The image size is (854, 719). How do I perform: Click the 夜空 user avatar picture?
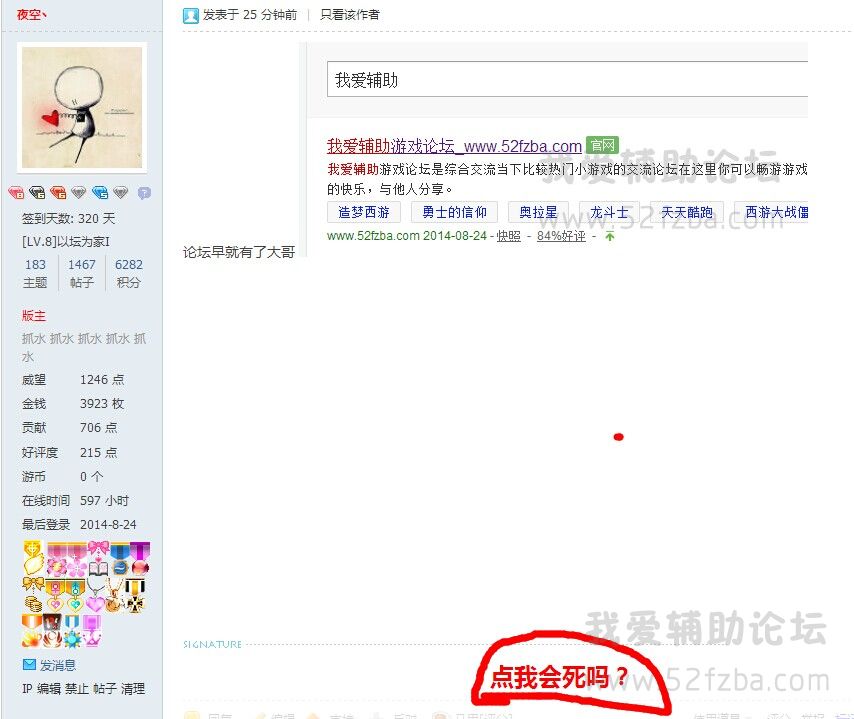click(82, 107)
